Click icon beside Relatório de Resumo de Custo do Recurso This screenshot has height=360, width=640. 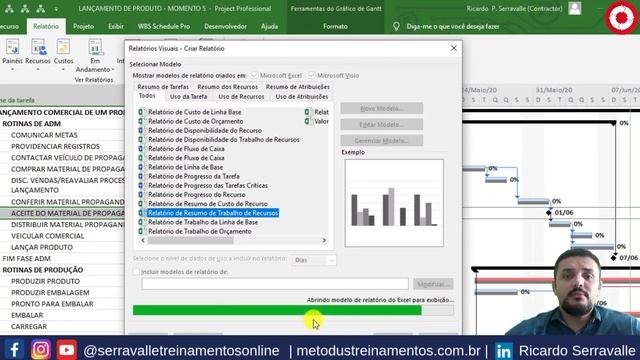(142, 204)
